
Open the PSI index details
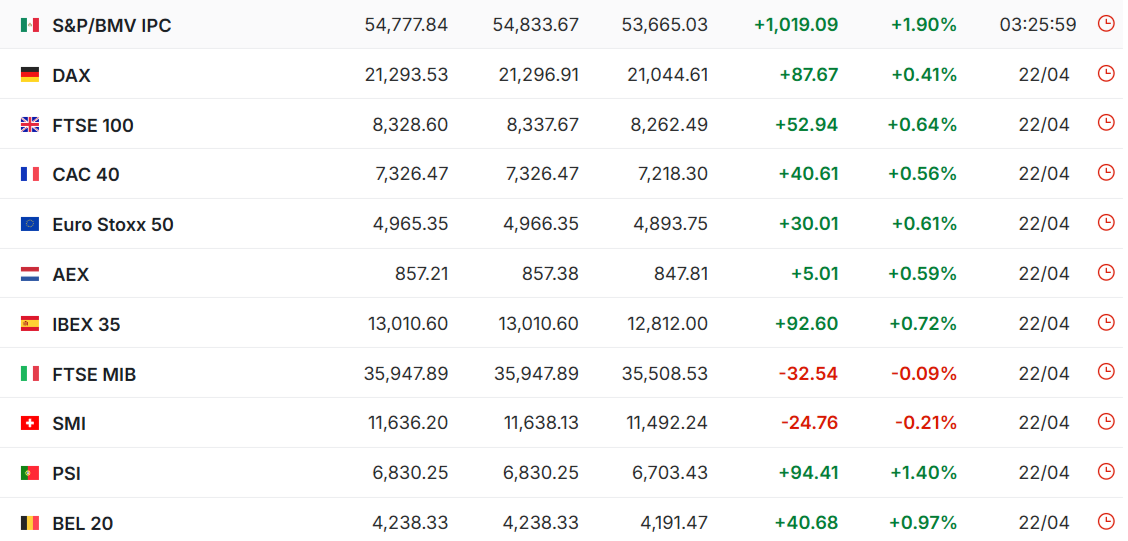tap(65, 473)
